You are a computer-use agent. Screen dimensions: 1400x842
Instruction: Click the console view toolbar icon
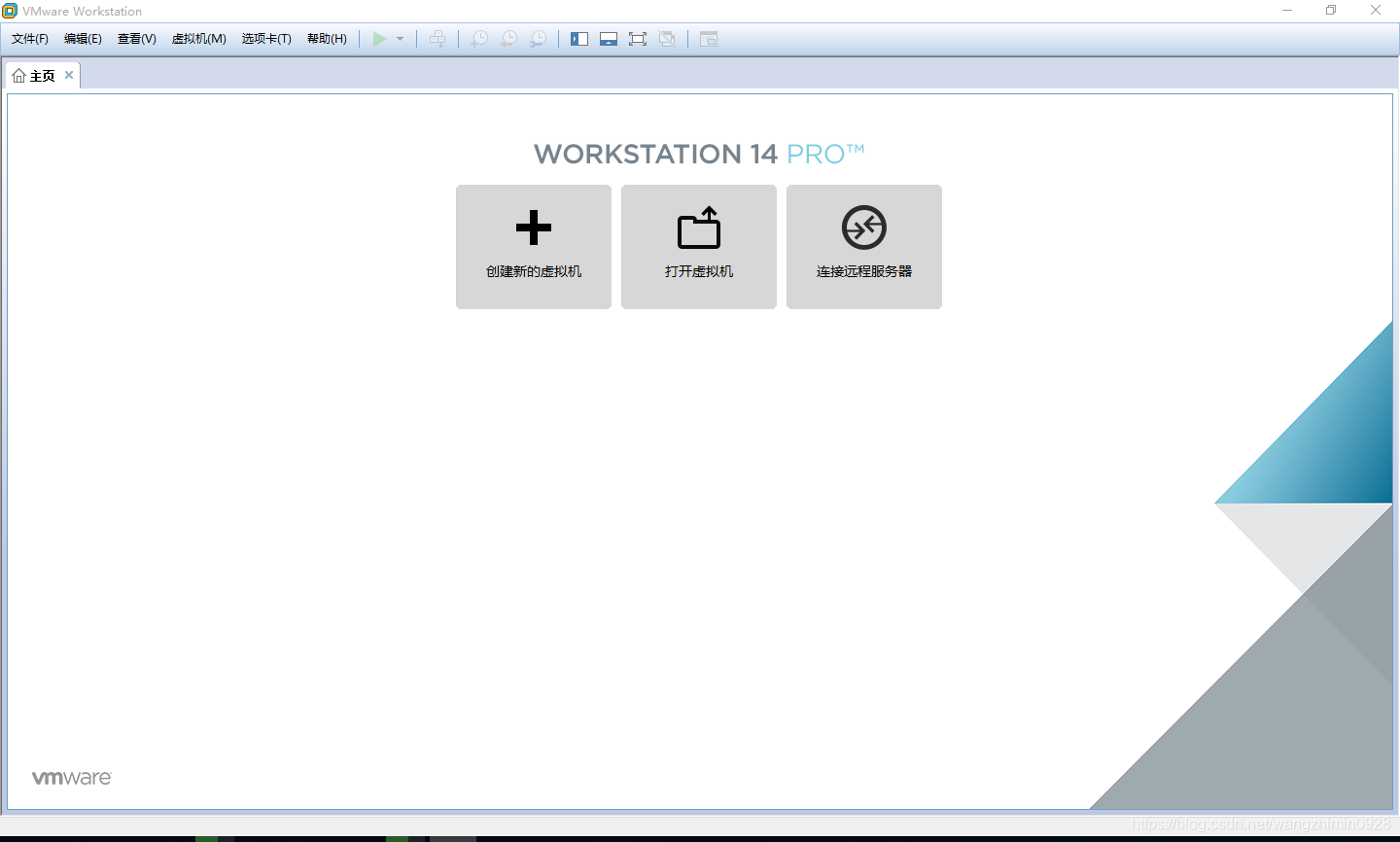[709, 39]
